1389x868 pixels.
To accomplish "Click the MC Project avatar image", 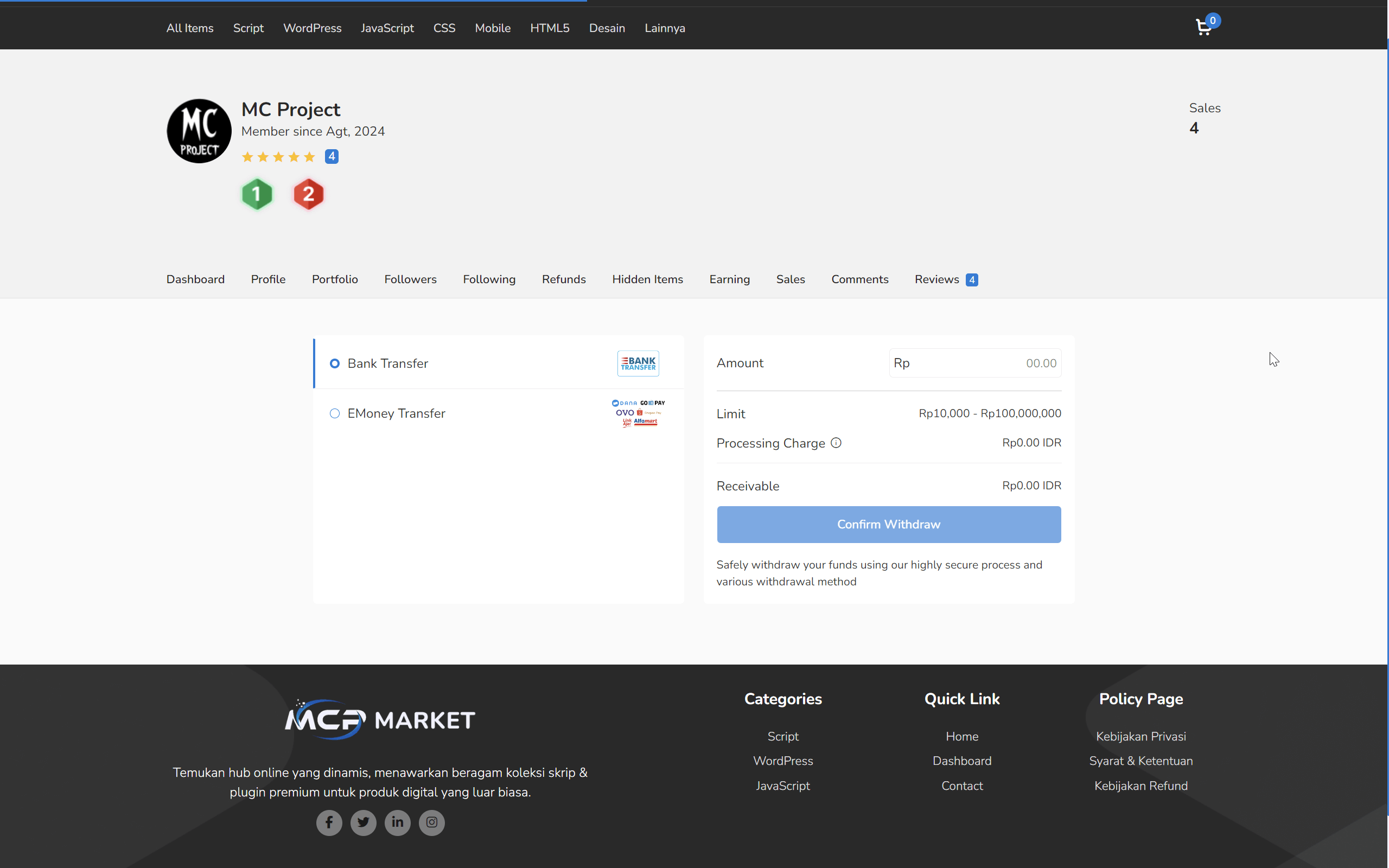I will click(x=199, y=130).
